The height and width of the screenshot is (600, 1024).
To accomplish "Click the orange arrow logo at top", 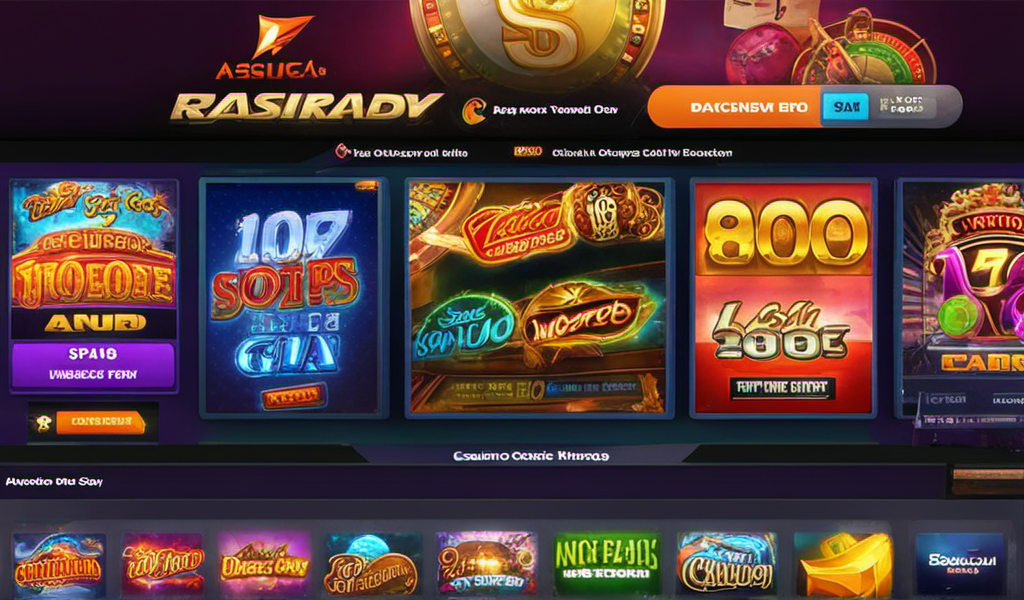I will pyautogui.click(x=281, y=36).
